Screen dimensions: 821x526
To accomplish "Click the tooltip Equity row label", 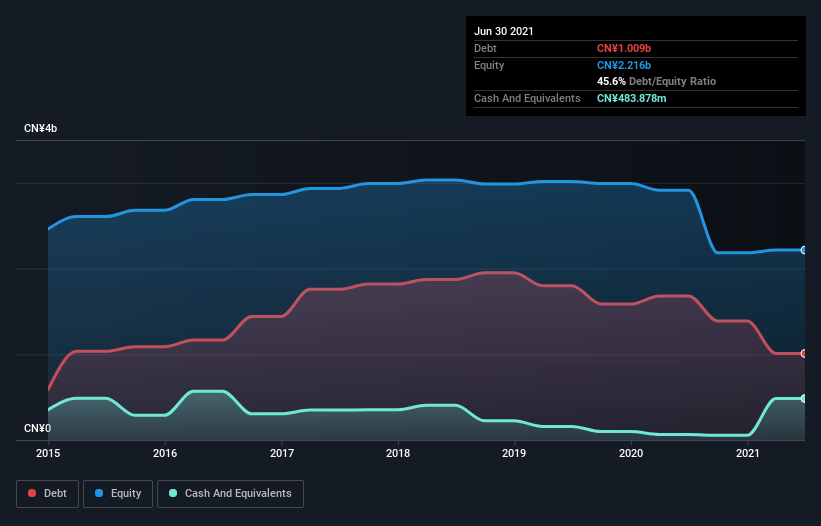I will 489,65.
